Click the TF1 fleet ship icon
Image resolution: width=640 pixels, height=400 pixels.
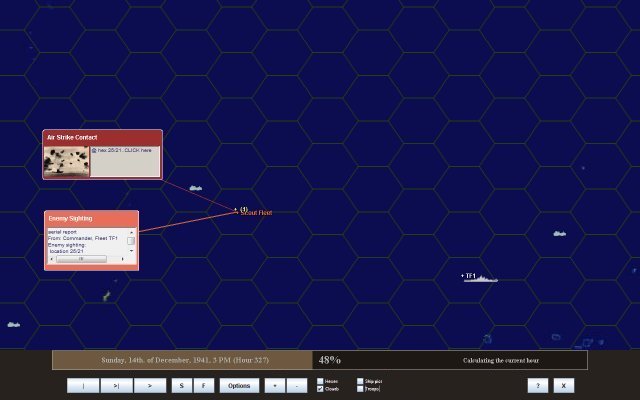pyautogui.click(x=481, y=278)
